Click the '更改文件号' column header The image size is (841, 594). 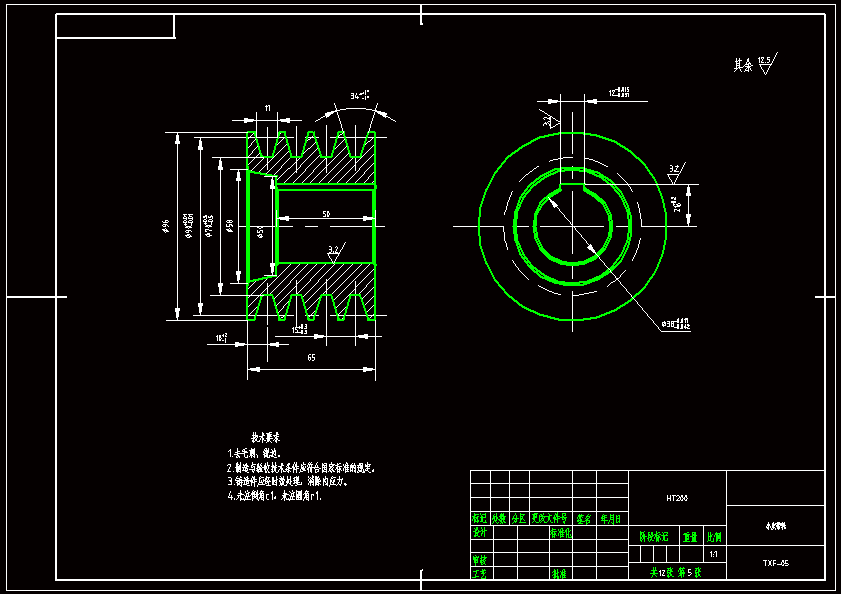coord(549,518)
